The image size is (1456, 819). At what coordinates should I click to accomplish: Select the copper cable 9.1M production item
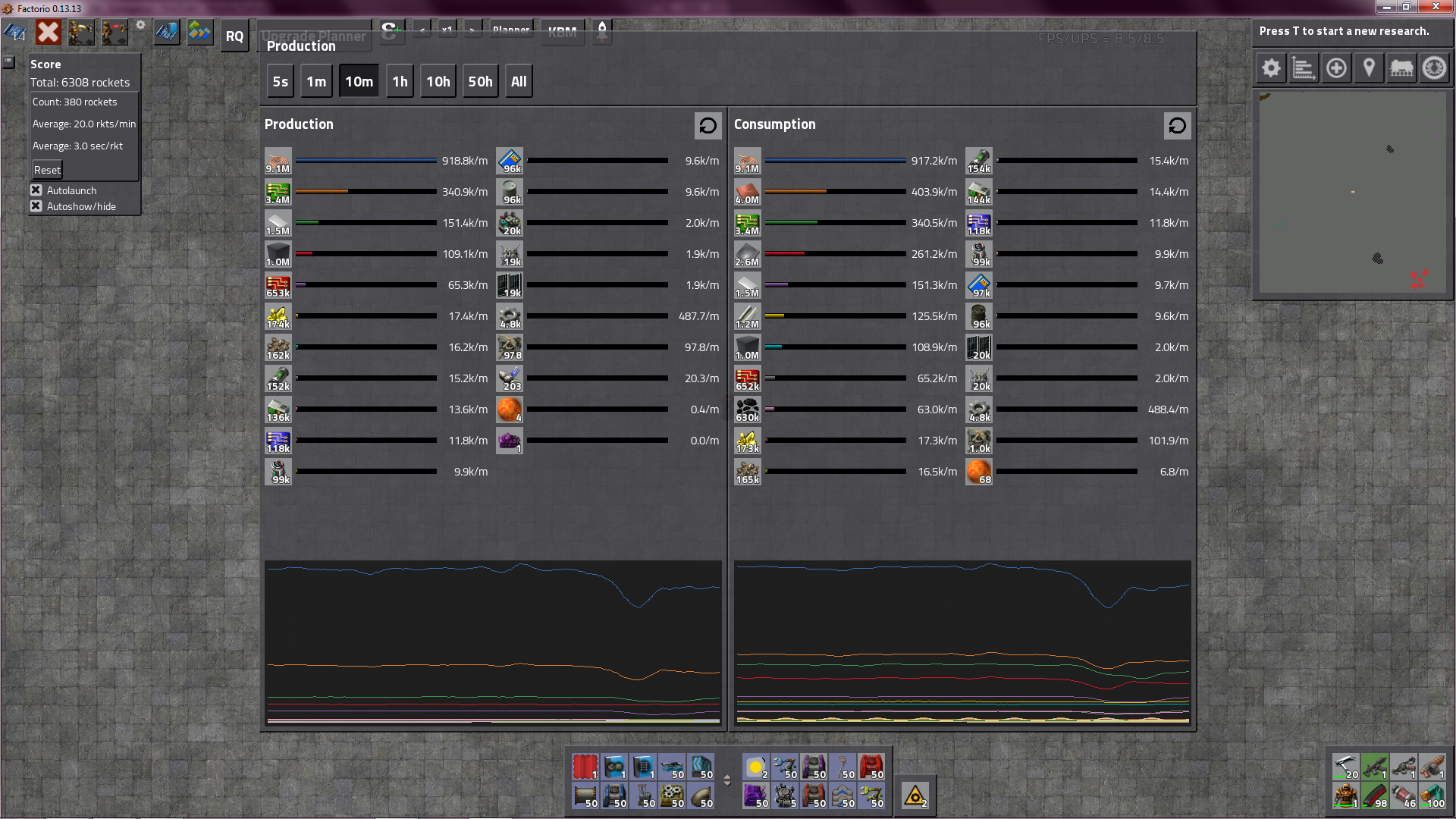pos(278,161)
